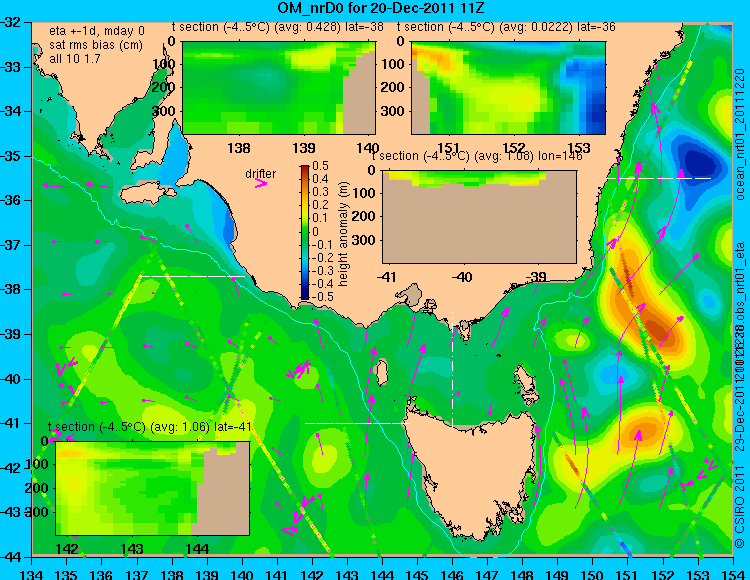Click the orange warm eddy near 151.5E, 41S
Viewport: 750px width, 580px height.
tap(644, 429)
